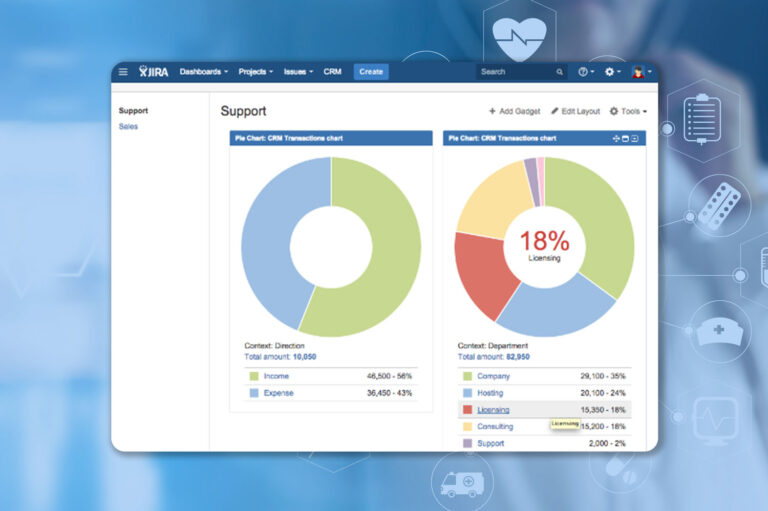Image resolution: width=768 pixels, height=511 pixels.
Task: Expand the Projects dropdown
Action: (x=255, y=72)
